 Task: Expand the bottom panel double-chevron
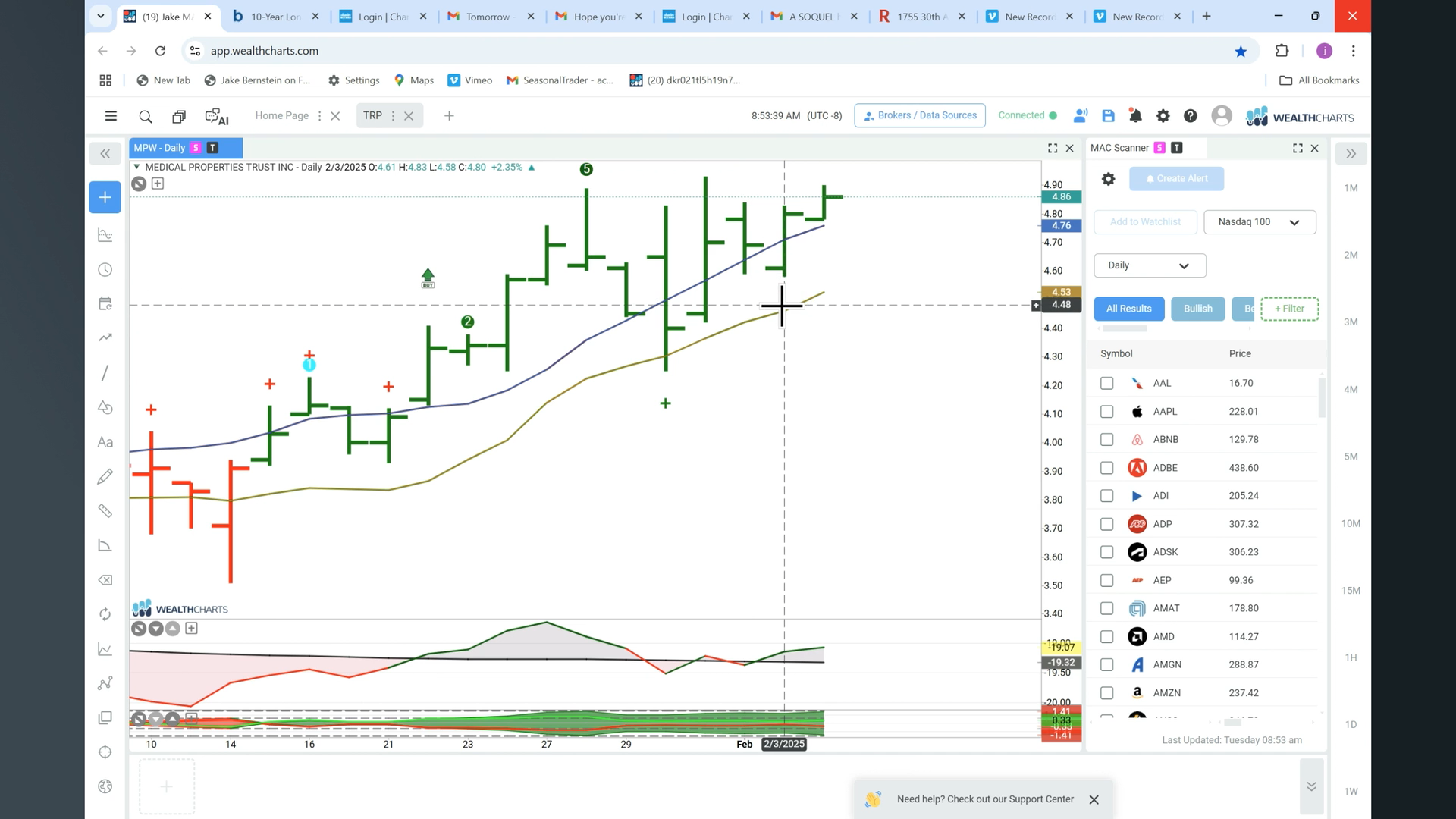pyautogui.click(x=1311, y=786)
